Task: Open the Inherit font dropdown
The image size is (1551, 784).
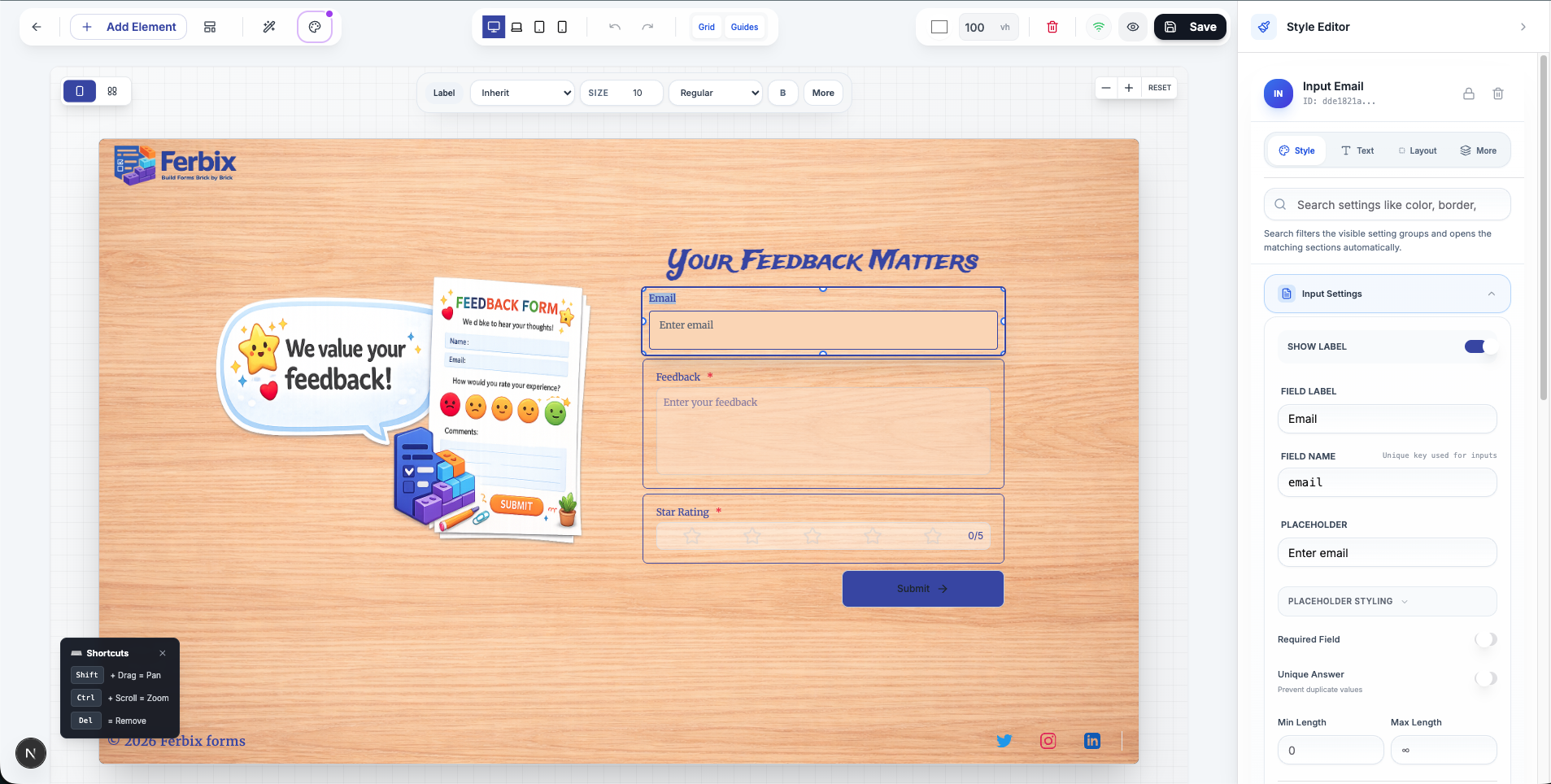Action: coord(523,93)
